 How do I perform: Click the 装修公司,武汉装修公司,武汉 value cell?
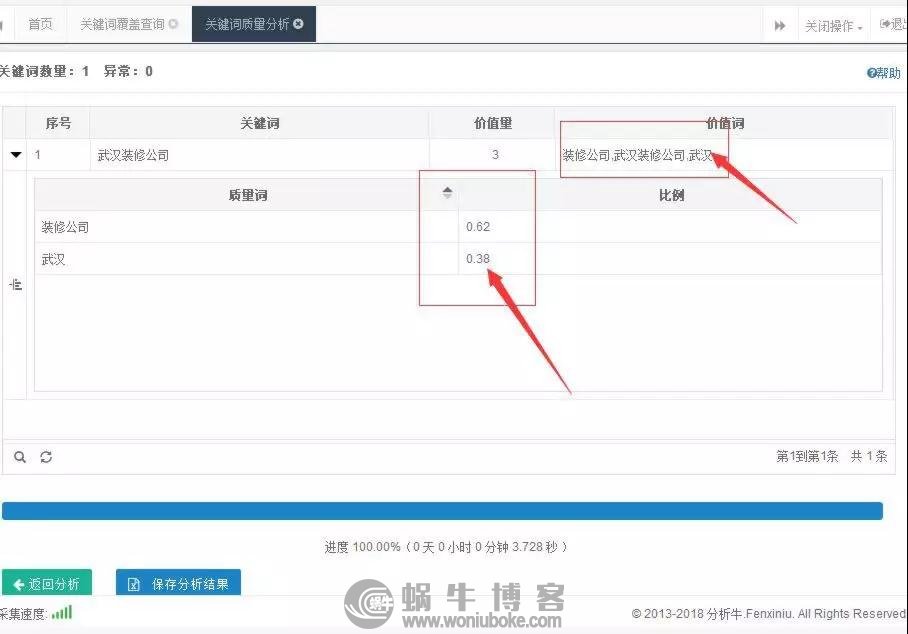coord(638,155)
